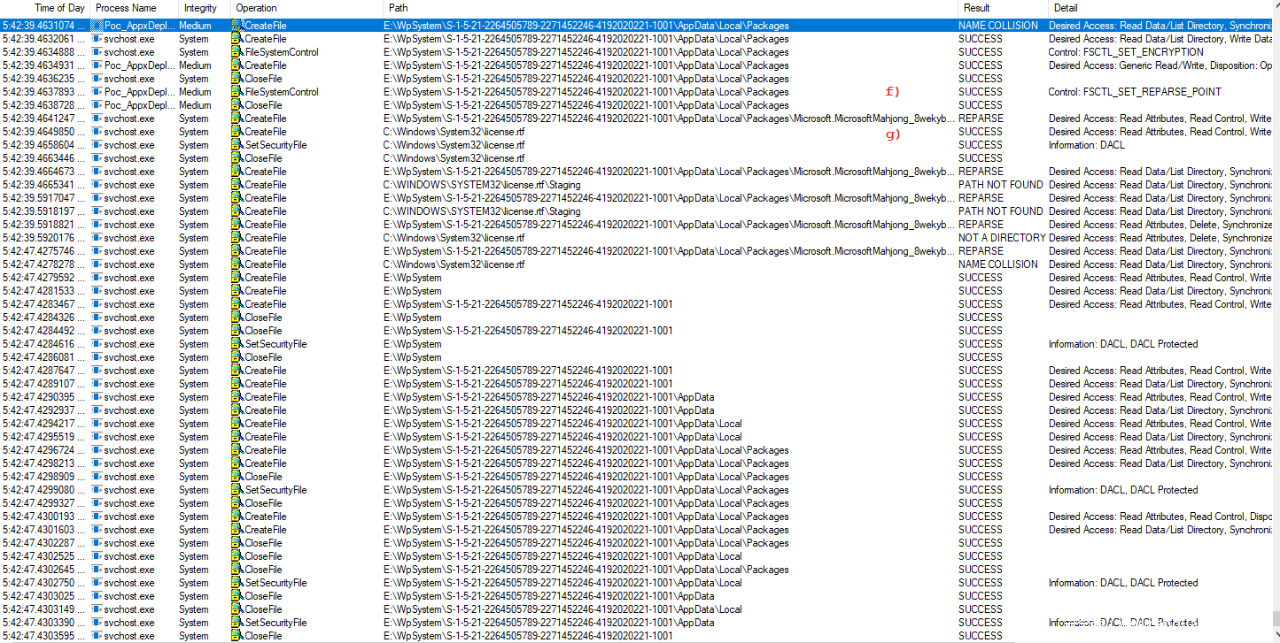Sort events by the Path column header
This screenshot has height=643, width=1280.
[x=398, y=8]
